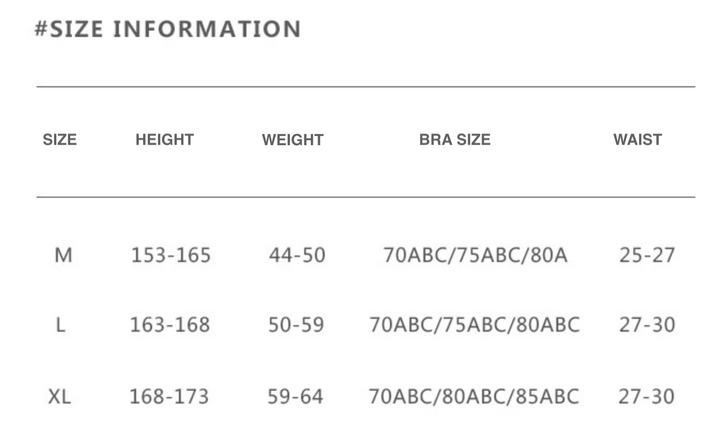Click the 27-30 waist value in XL row

(646, 397)
